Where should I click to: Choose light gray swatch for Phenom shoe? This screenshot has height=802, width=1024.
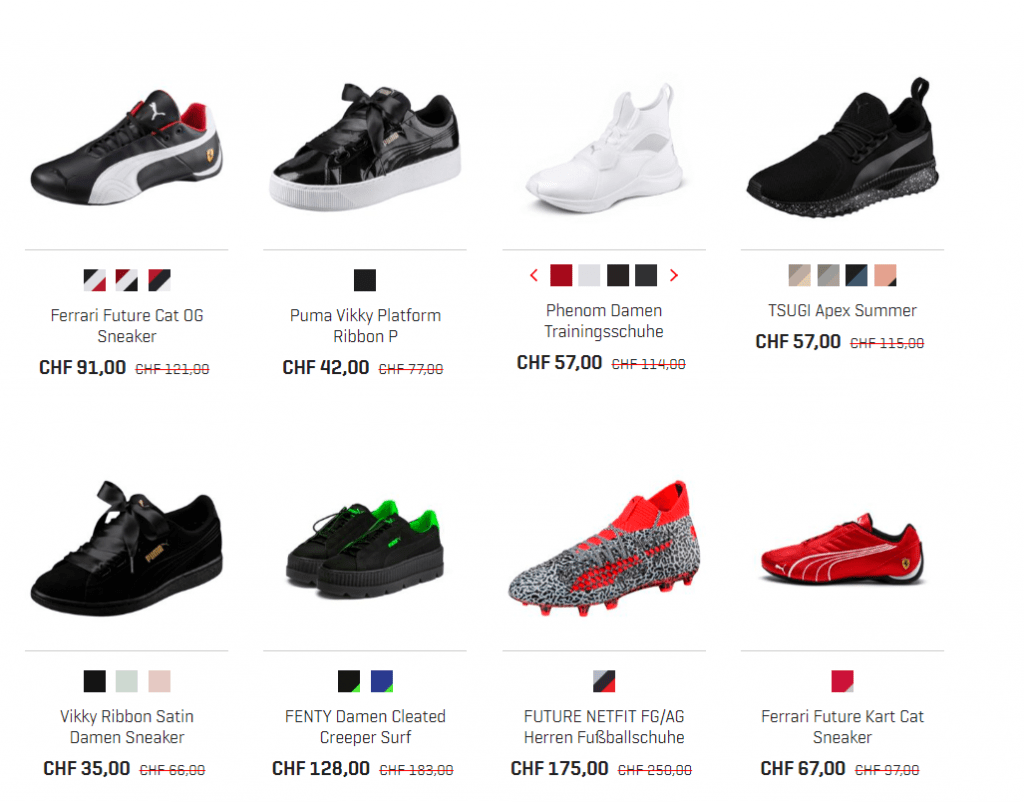tap(589, 276)
